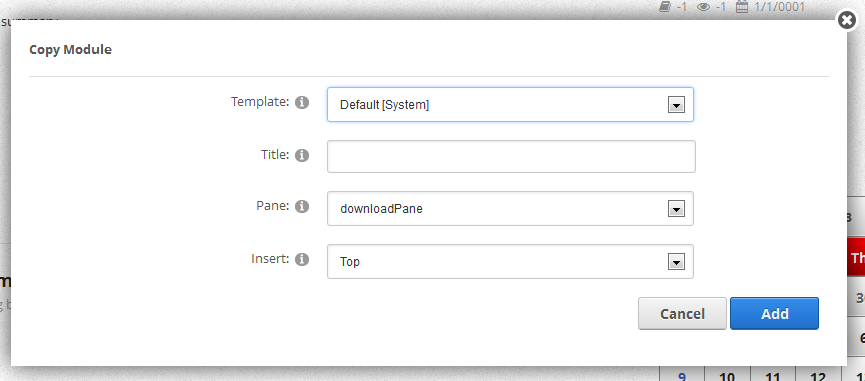
Task: Click the calendar icon beside 1/1/0001
Action: click(742, 7)
